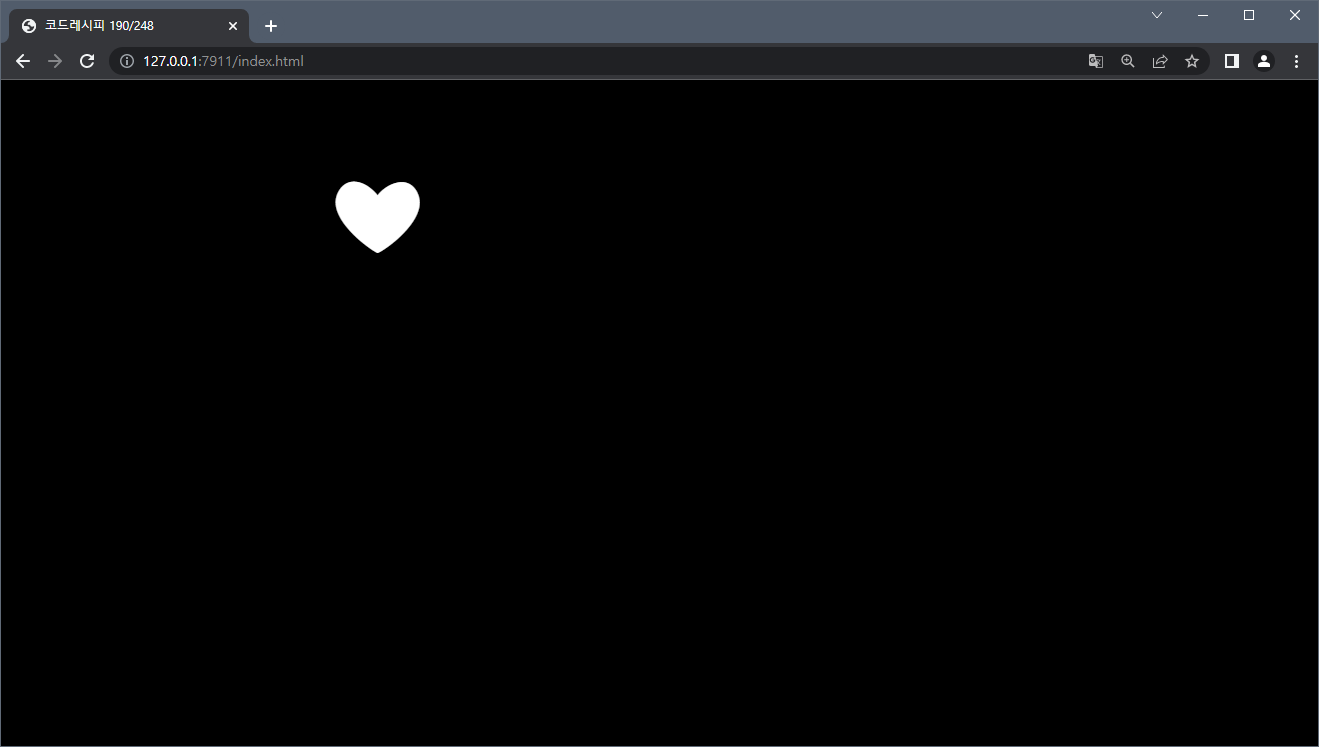View site information icon in address bar
The height and width of the screenshot is (747, 1319).
127,61
